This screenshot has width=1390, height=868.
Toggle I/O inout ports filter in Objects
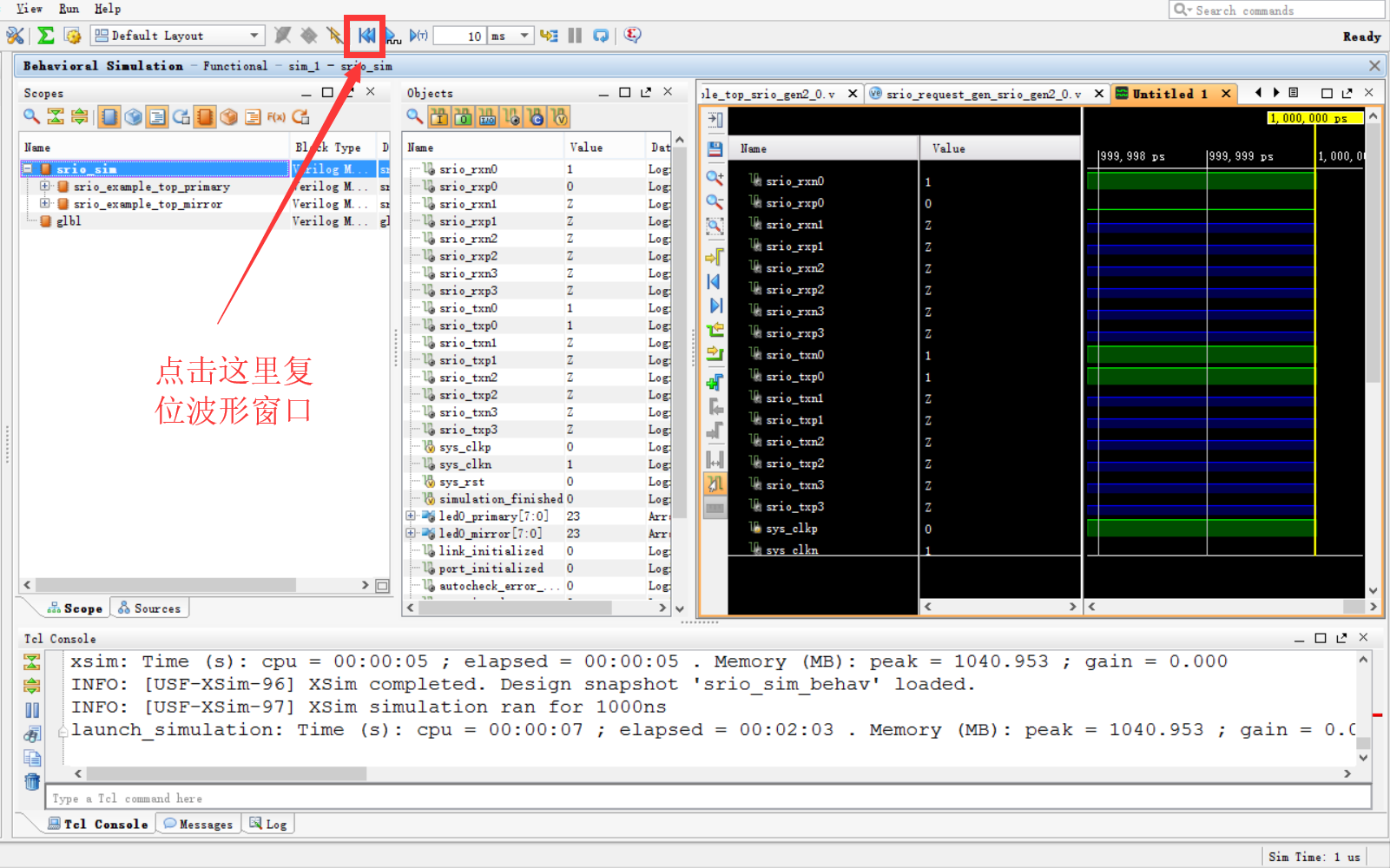point(487,116)
